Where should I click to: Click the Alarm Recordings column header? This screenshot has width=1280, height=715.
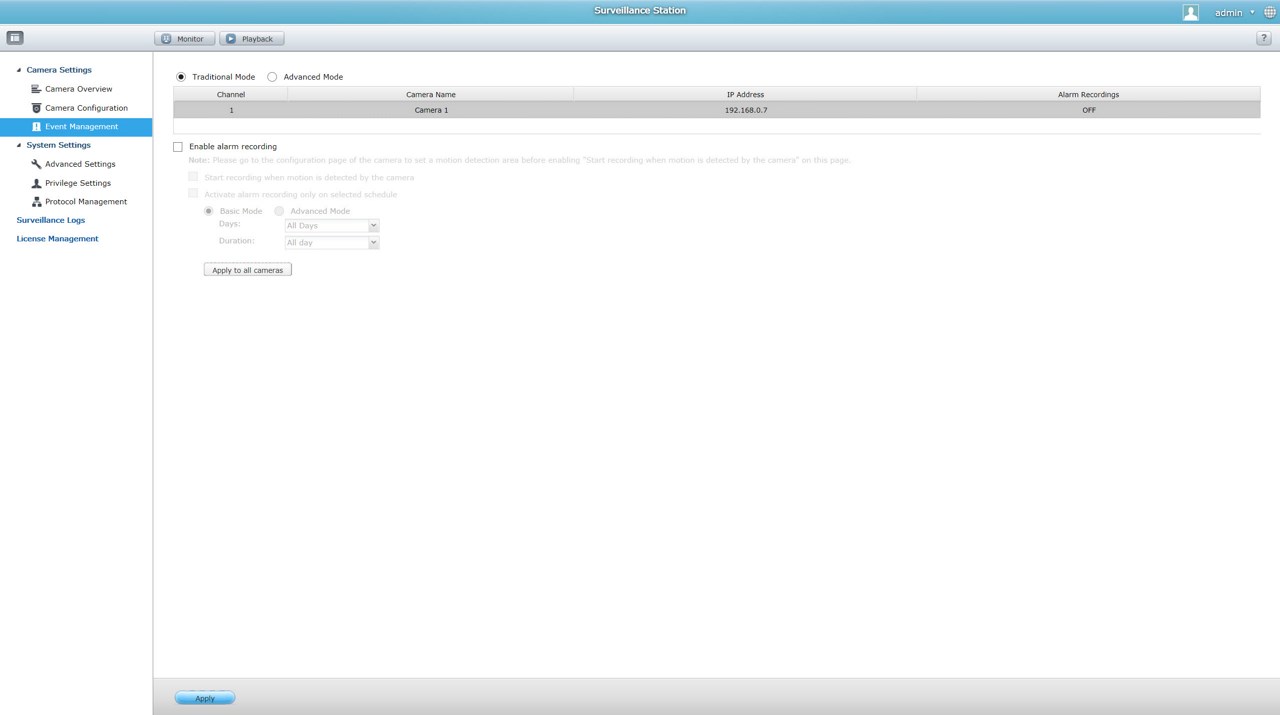click(x=1088, y=94)
